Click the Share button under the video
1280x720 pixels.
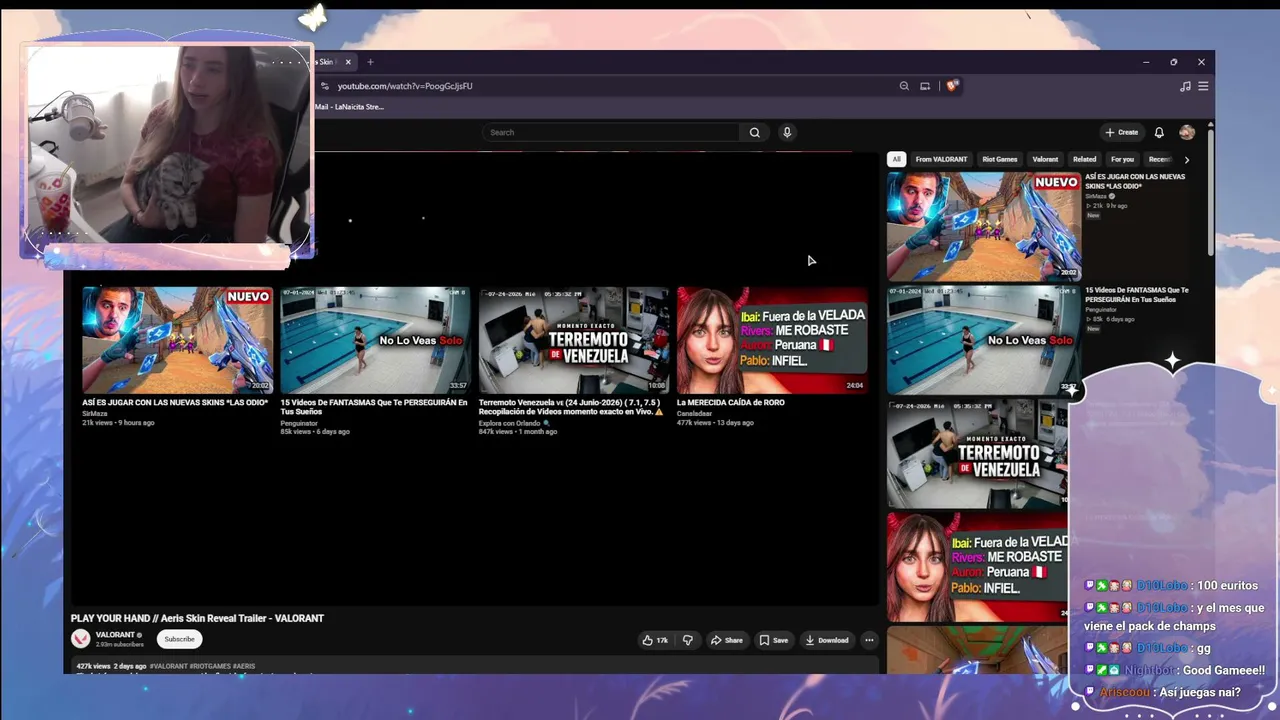pyautogui.click(x=726, y=640)
